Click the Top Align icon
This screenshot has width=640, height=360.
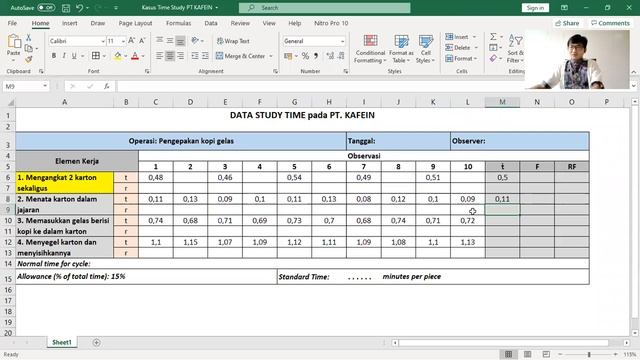click(159, 40)
